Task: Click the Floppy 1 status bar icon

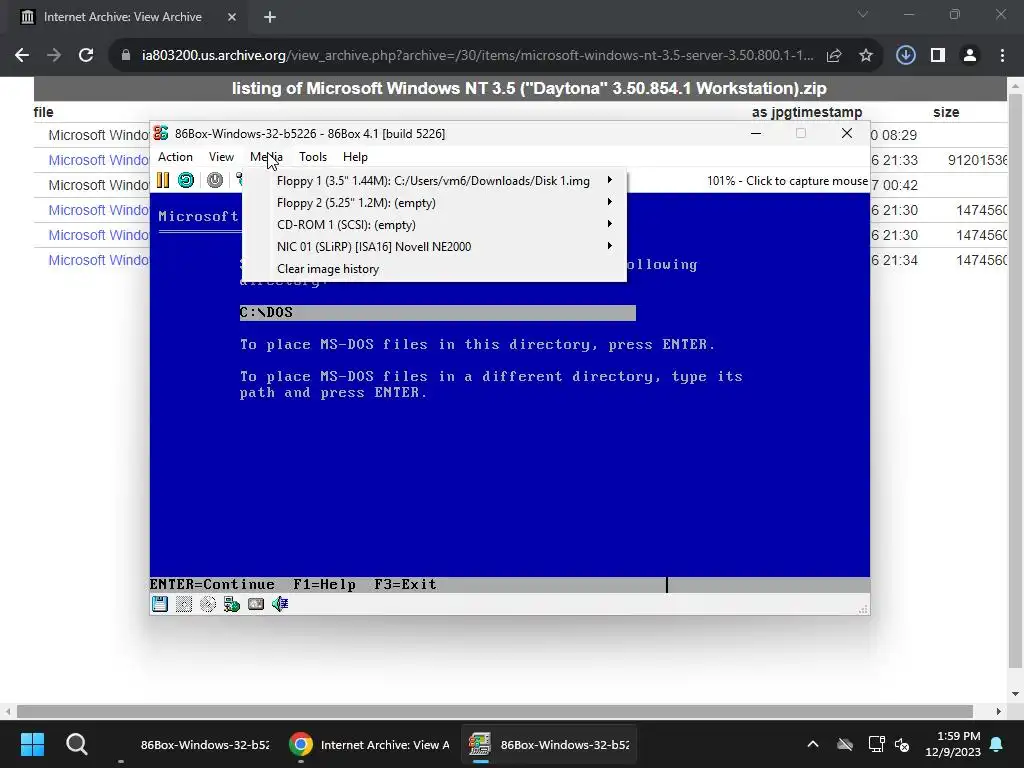Action: pyautogui.click(x=160, y=604)
